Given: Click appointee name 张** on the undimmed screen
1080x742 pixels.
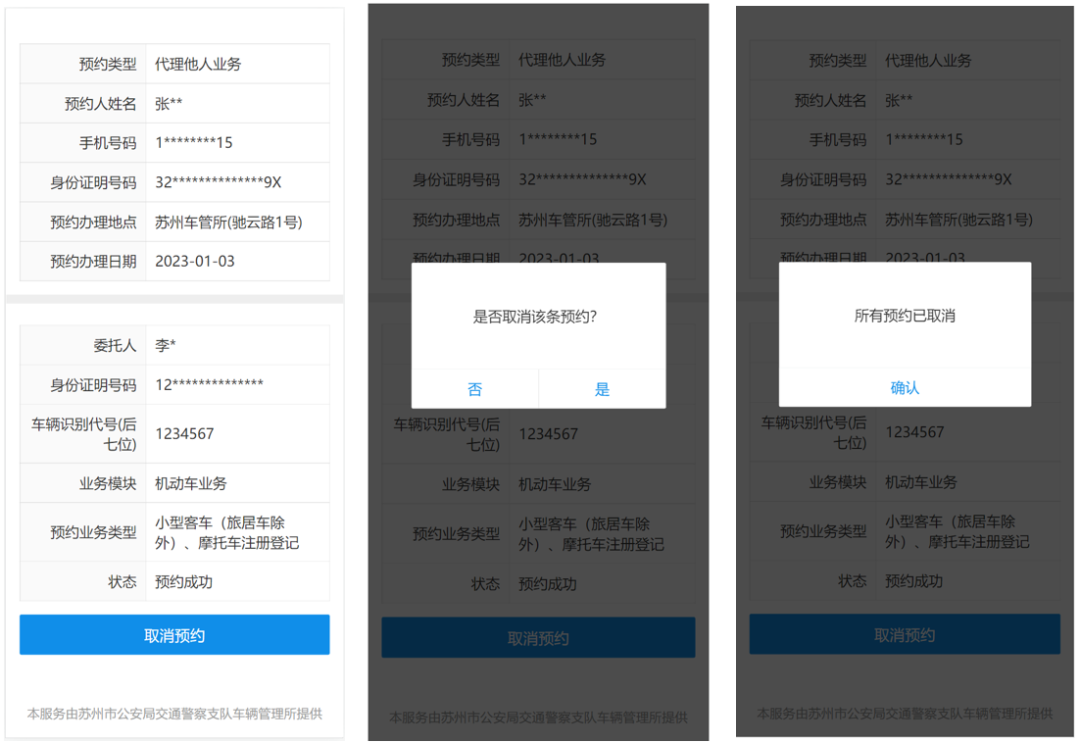Looking at the screenshot, I should click(169, 103).
